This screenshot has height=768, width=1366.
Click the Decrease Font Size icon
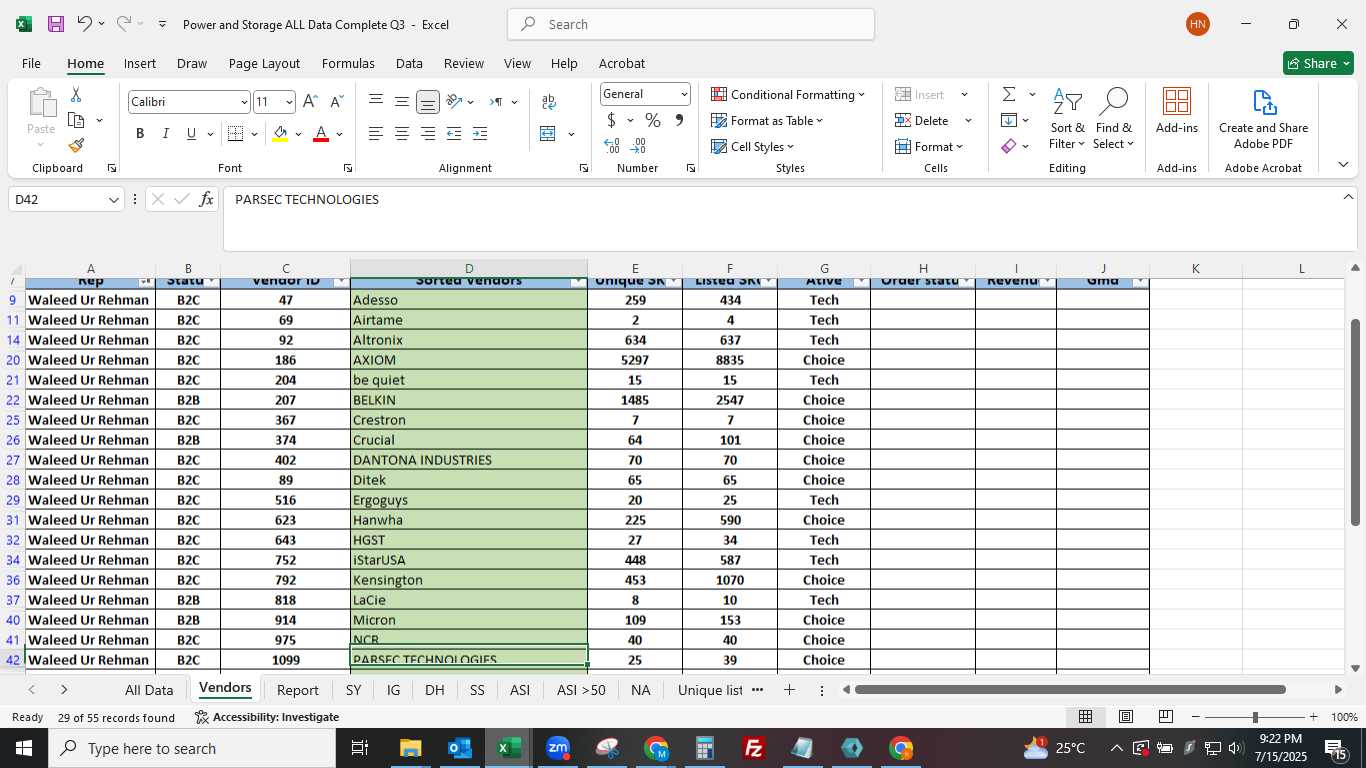click(336, 102)
